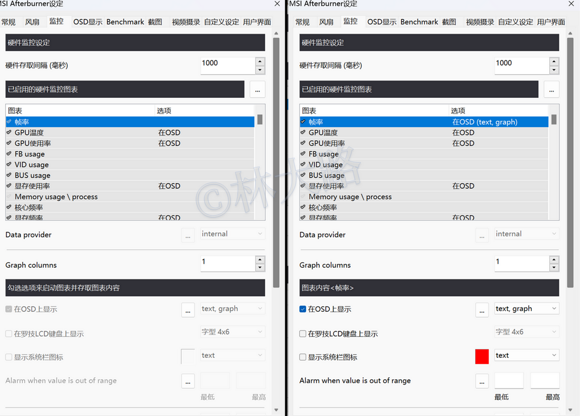Toggle 帧率 checkmark in right window list
Viewport: 580px width, 416px height.
pos(303,122)
